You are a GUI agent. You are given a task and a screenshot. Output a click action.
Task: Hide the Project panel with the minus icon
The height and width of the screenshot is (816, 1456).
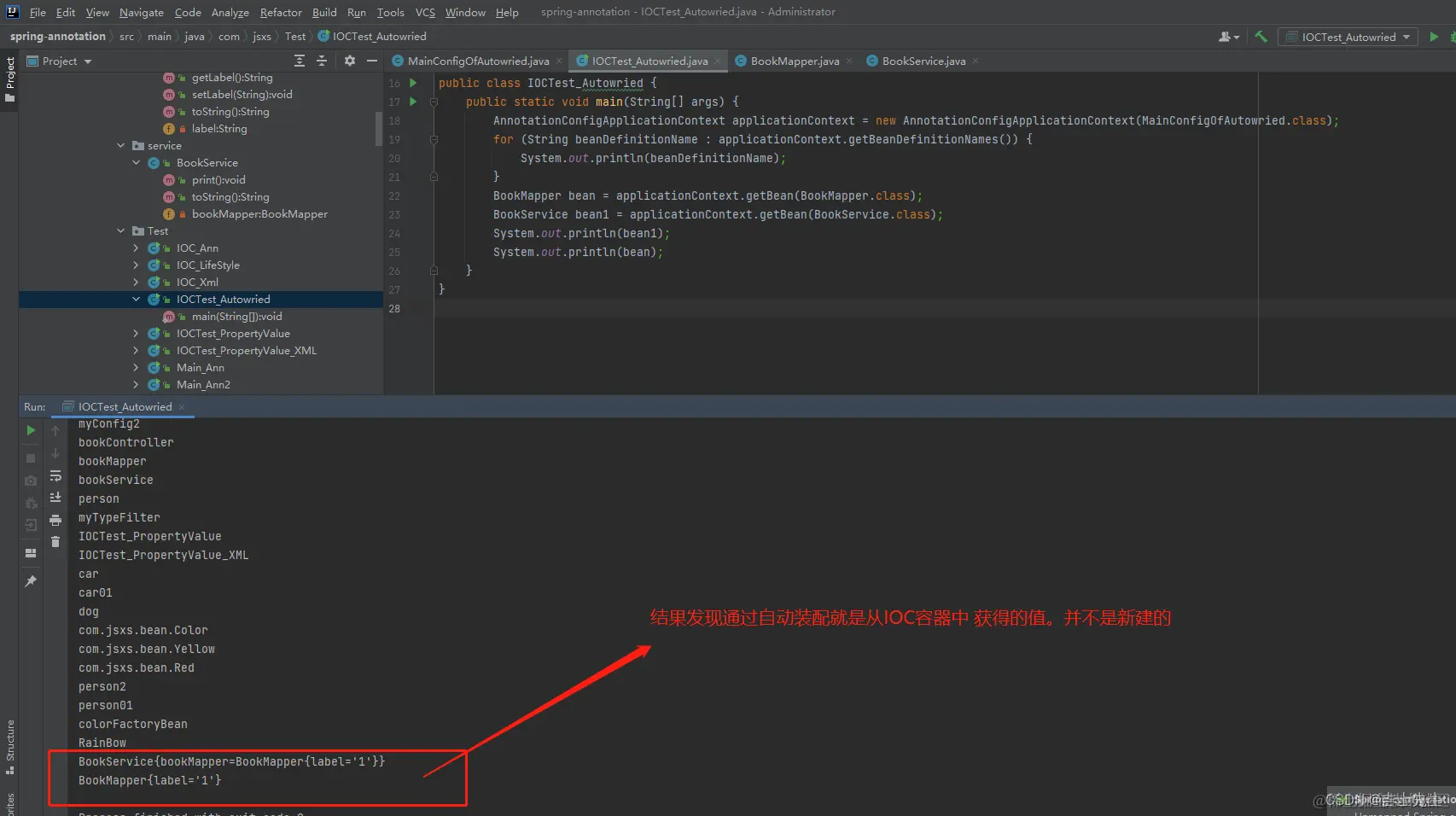click(372, 61)
